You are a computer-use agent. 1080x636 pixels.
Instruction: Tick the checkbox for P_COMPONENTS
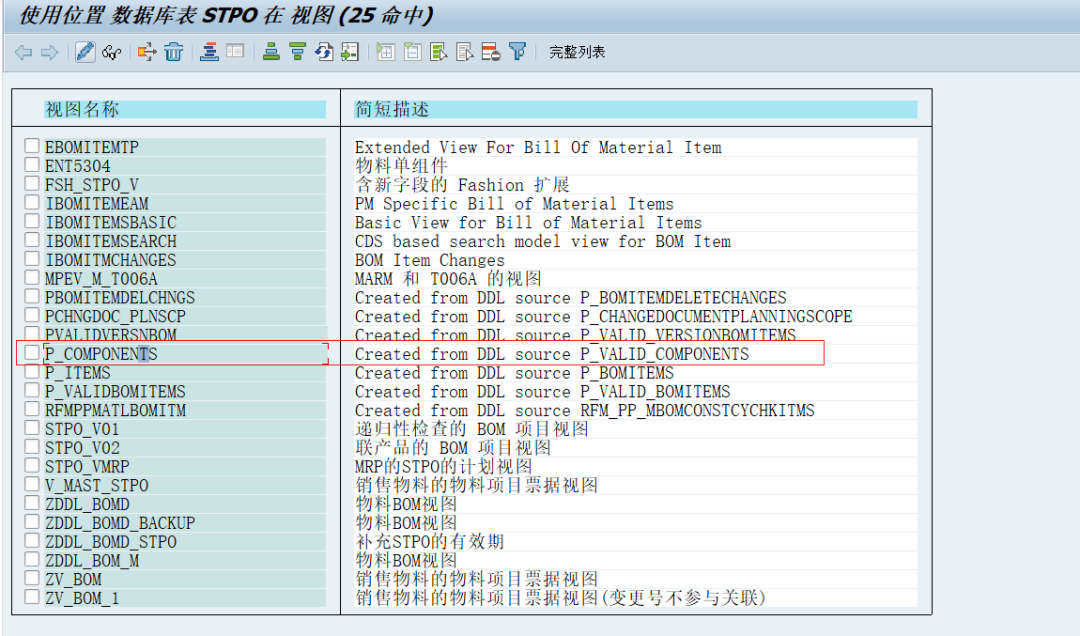pyautogui.click(x=32, y=352)
